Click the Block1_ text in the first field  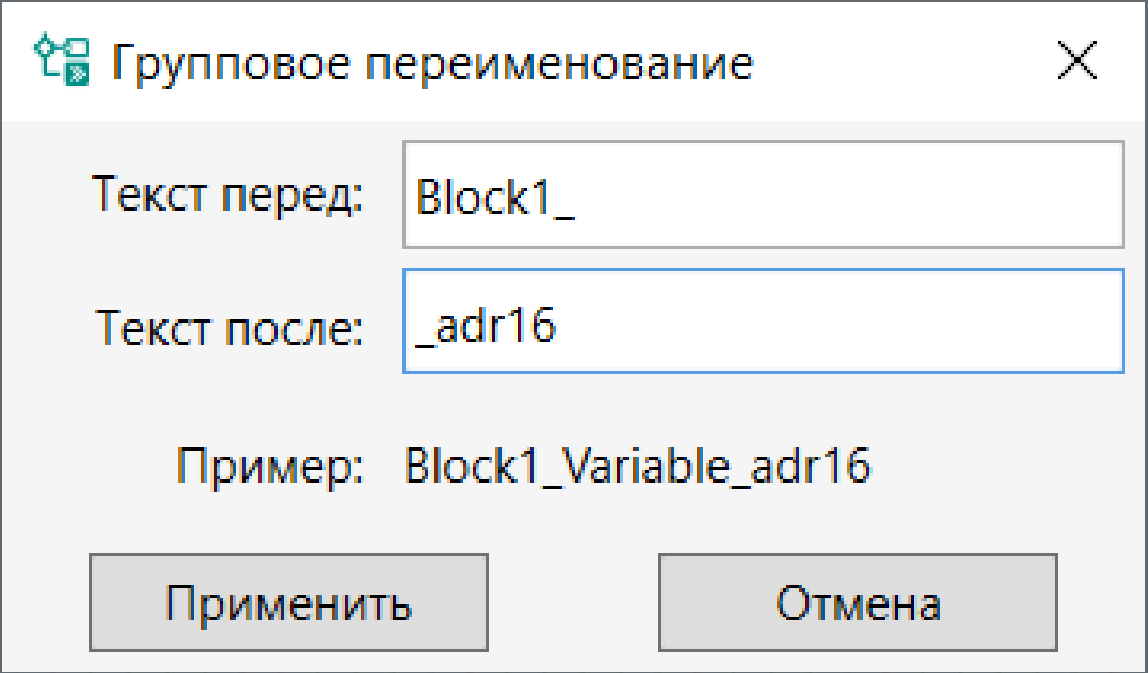(494, 196)
